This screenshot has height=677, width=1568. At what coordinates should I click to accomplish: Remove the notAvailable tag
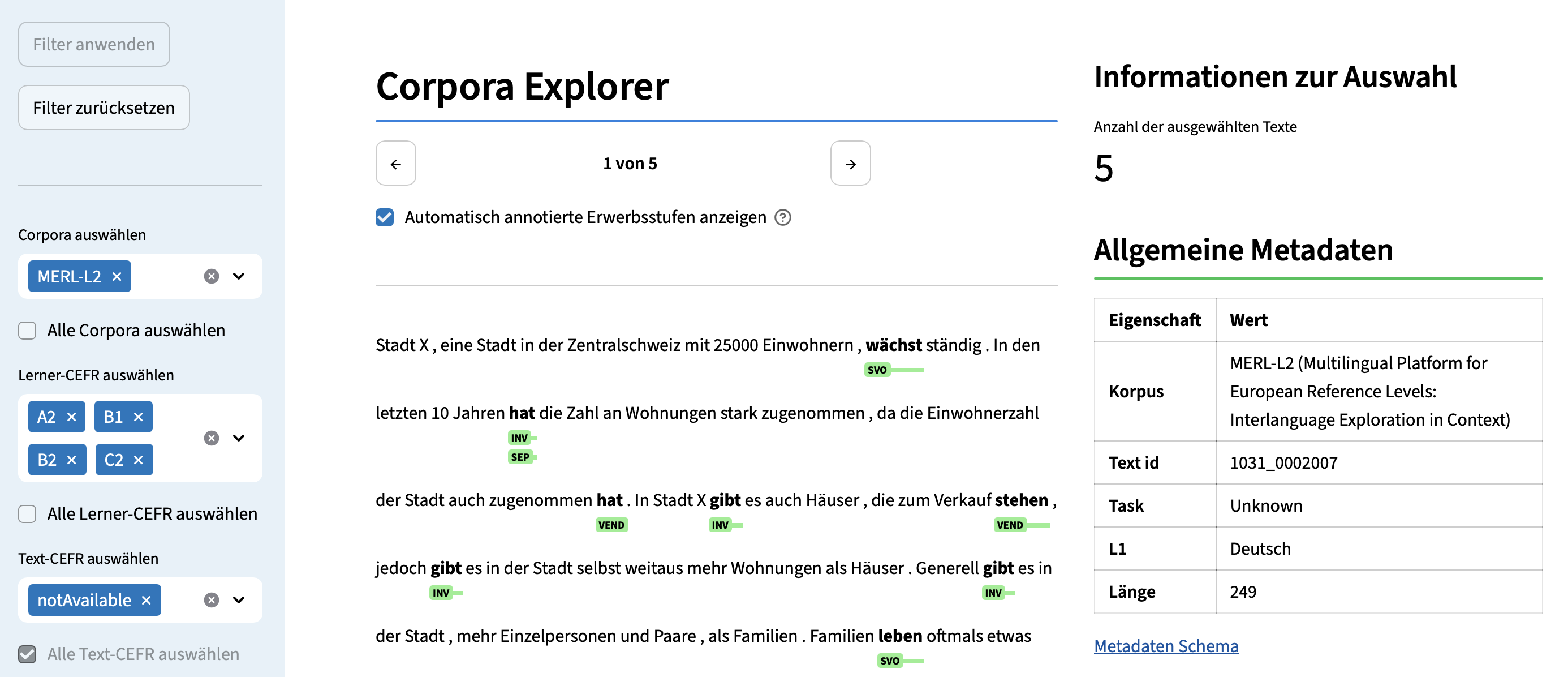[146, 600]
